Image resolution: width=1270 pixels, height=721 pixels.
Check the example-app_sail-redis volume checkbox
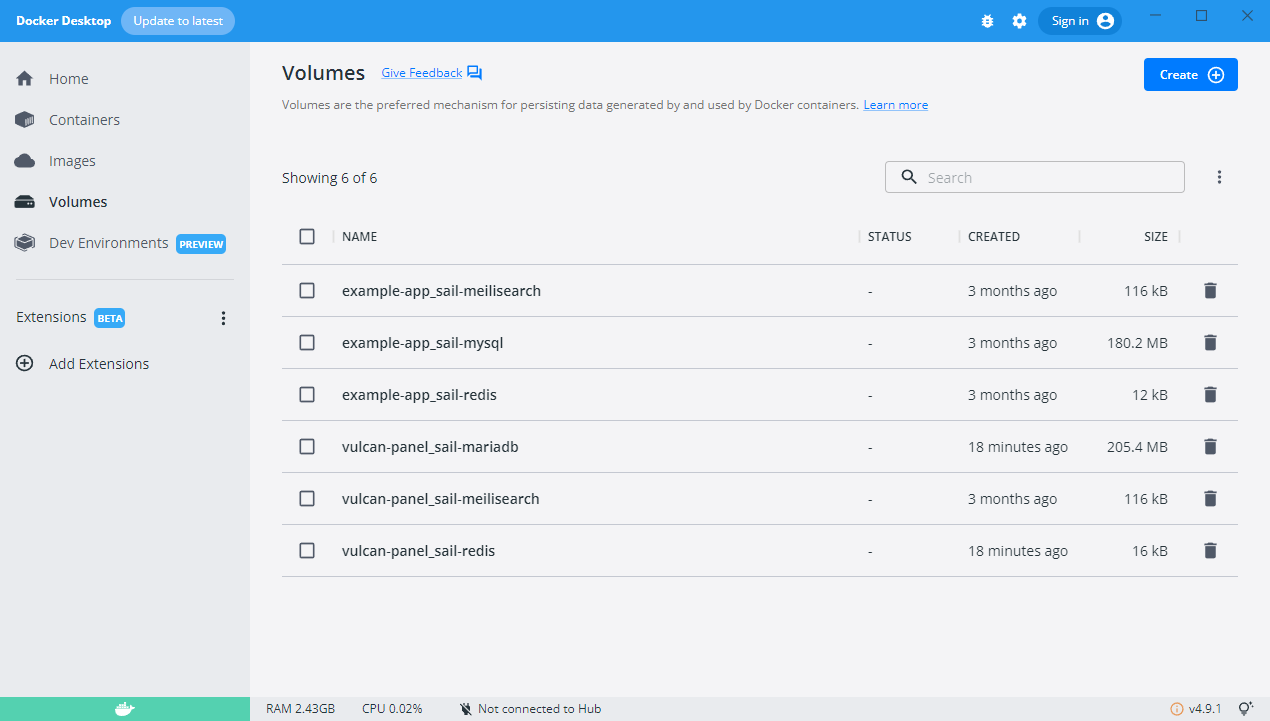point(307,395)
